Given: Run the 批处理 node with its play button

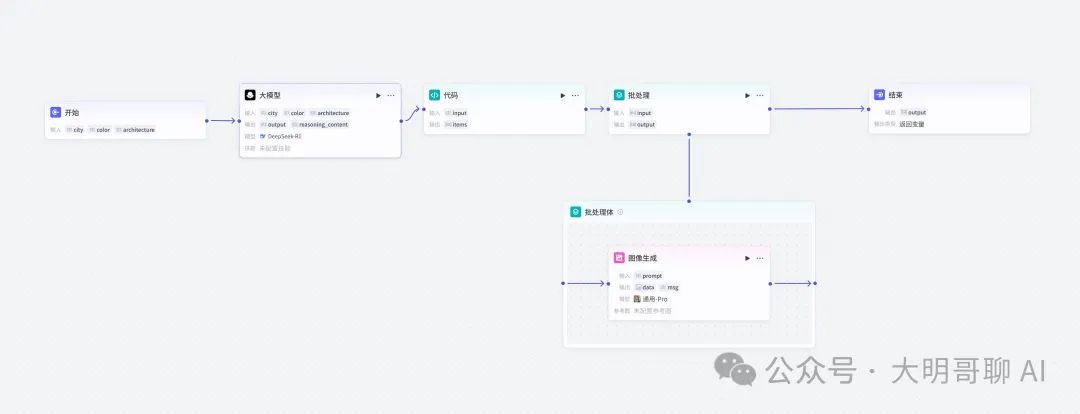Looking at the screenshot, I should point(747,95).
